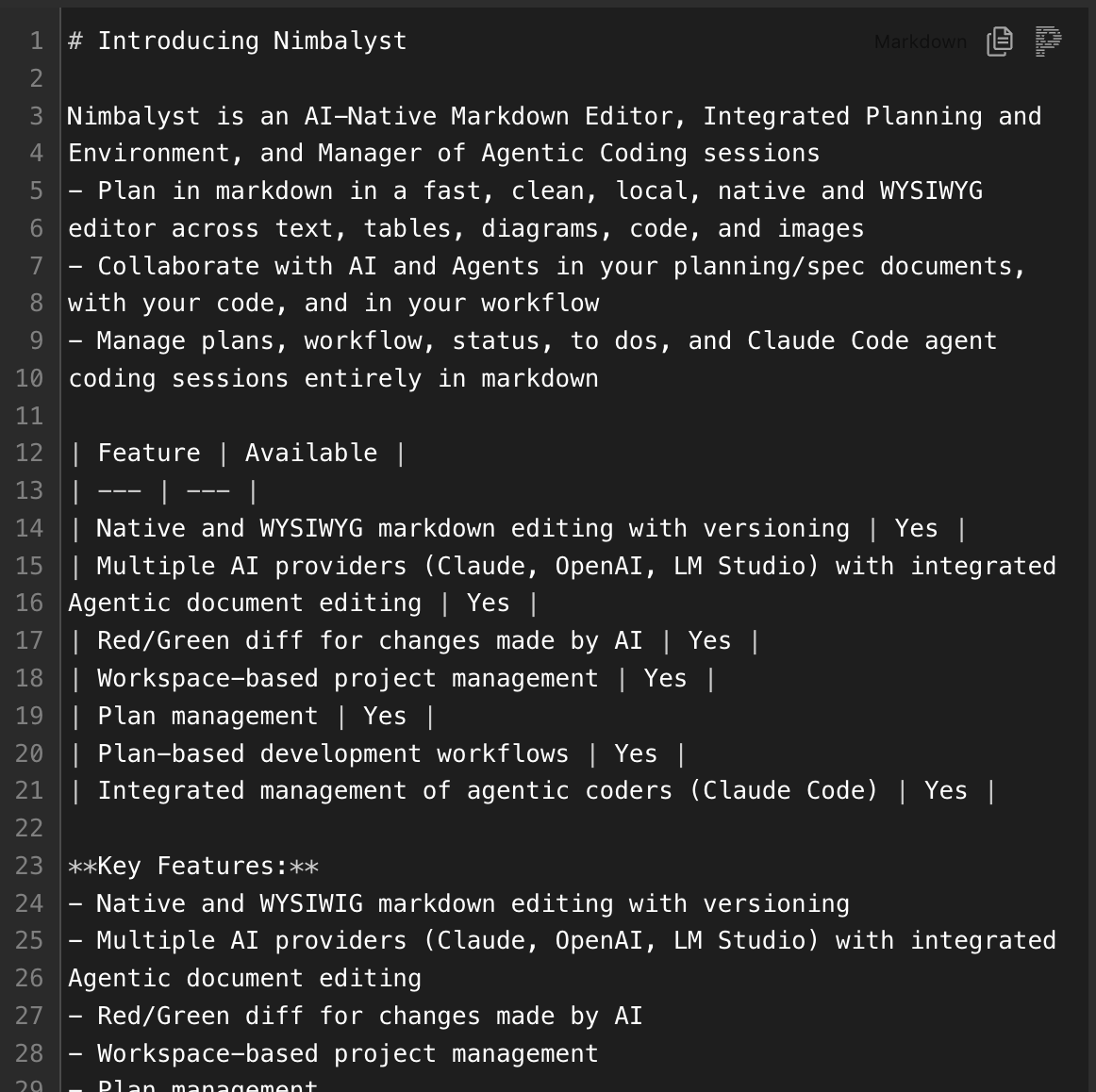Click the copy code icon
This screenshot has height=1092, width=1096.
click(x=999, y=41)
